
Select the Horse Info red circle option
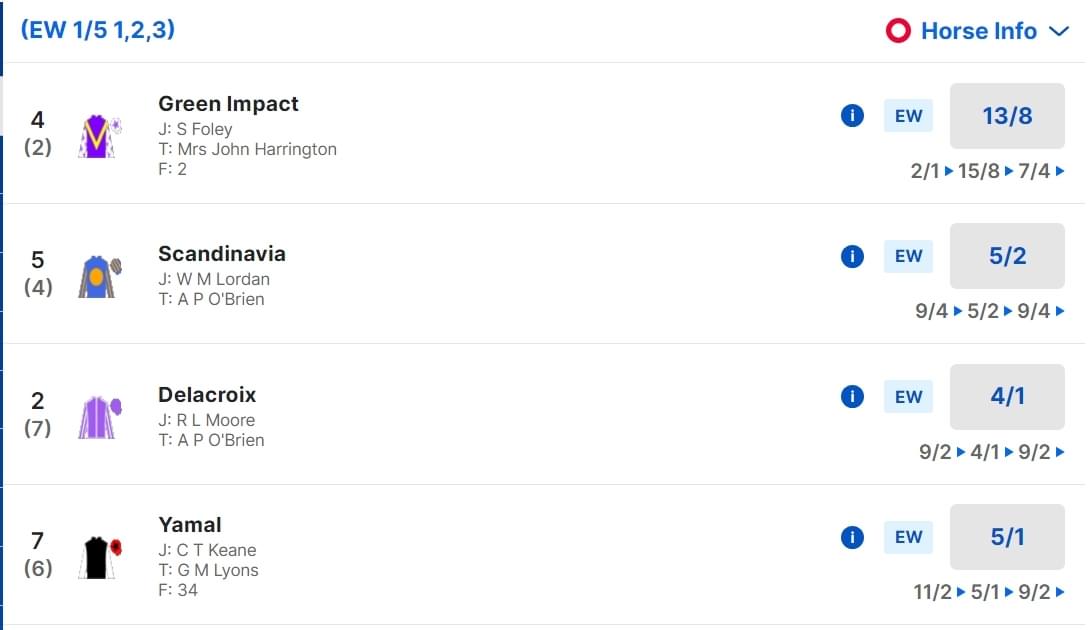coord(898,31)
